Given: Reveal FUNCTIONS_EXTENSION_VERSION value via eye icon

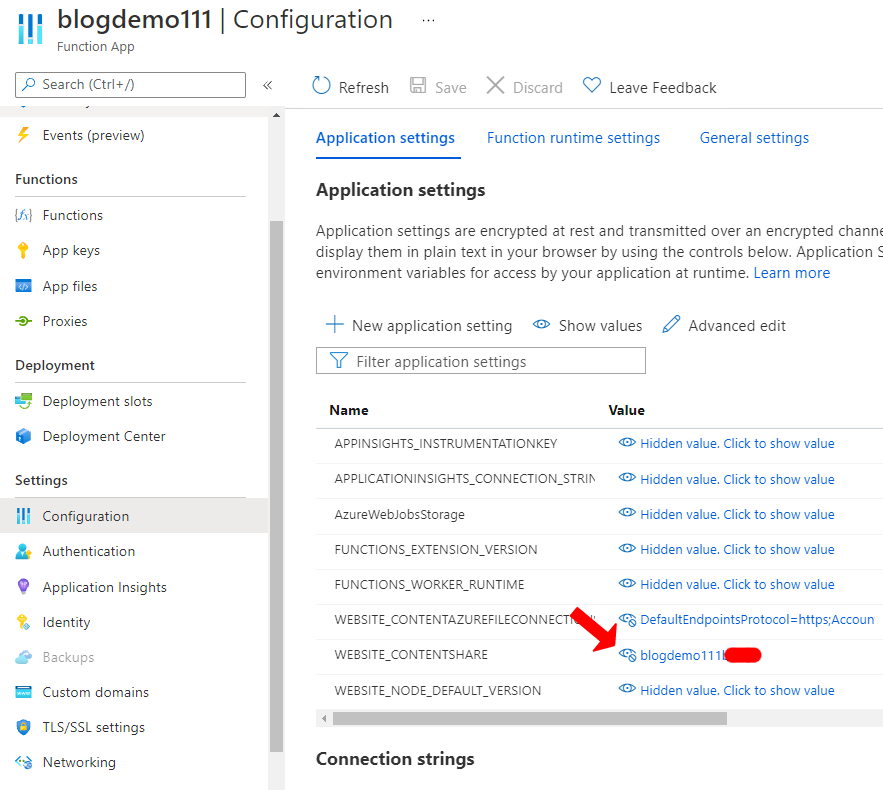Looking at the screenshot, I should pyautogui.click(x=627, y=548).
